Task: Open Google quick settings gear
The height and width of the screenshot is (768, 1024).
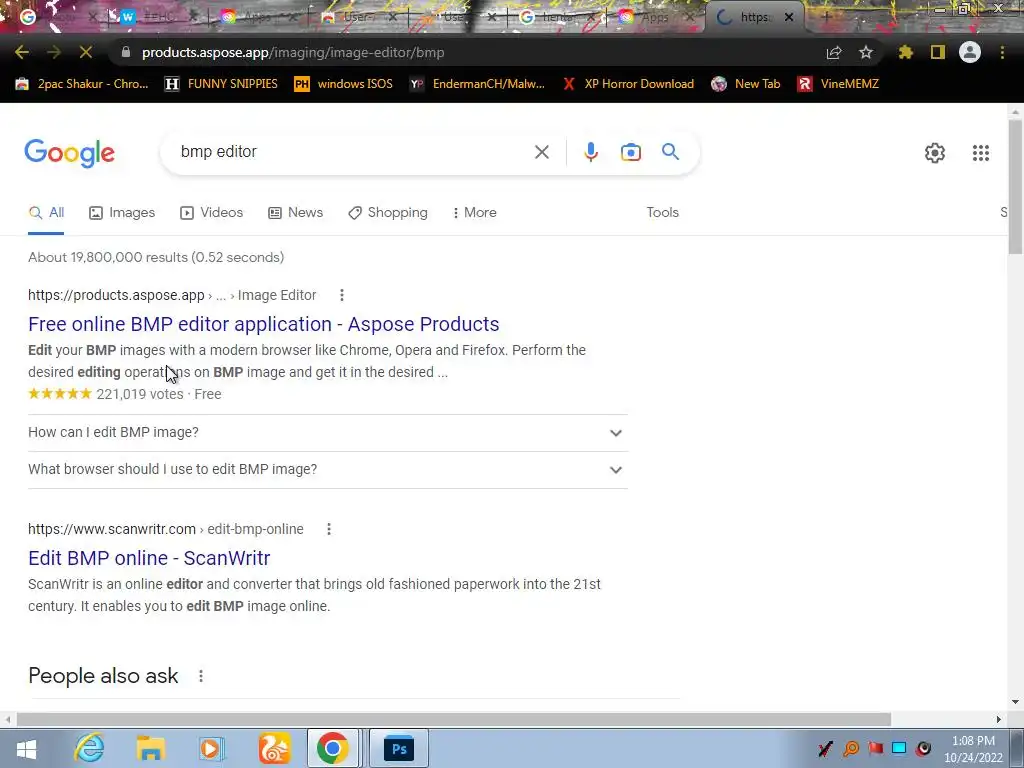Action: [x=935, y=153]
